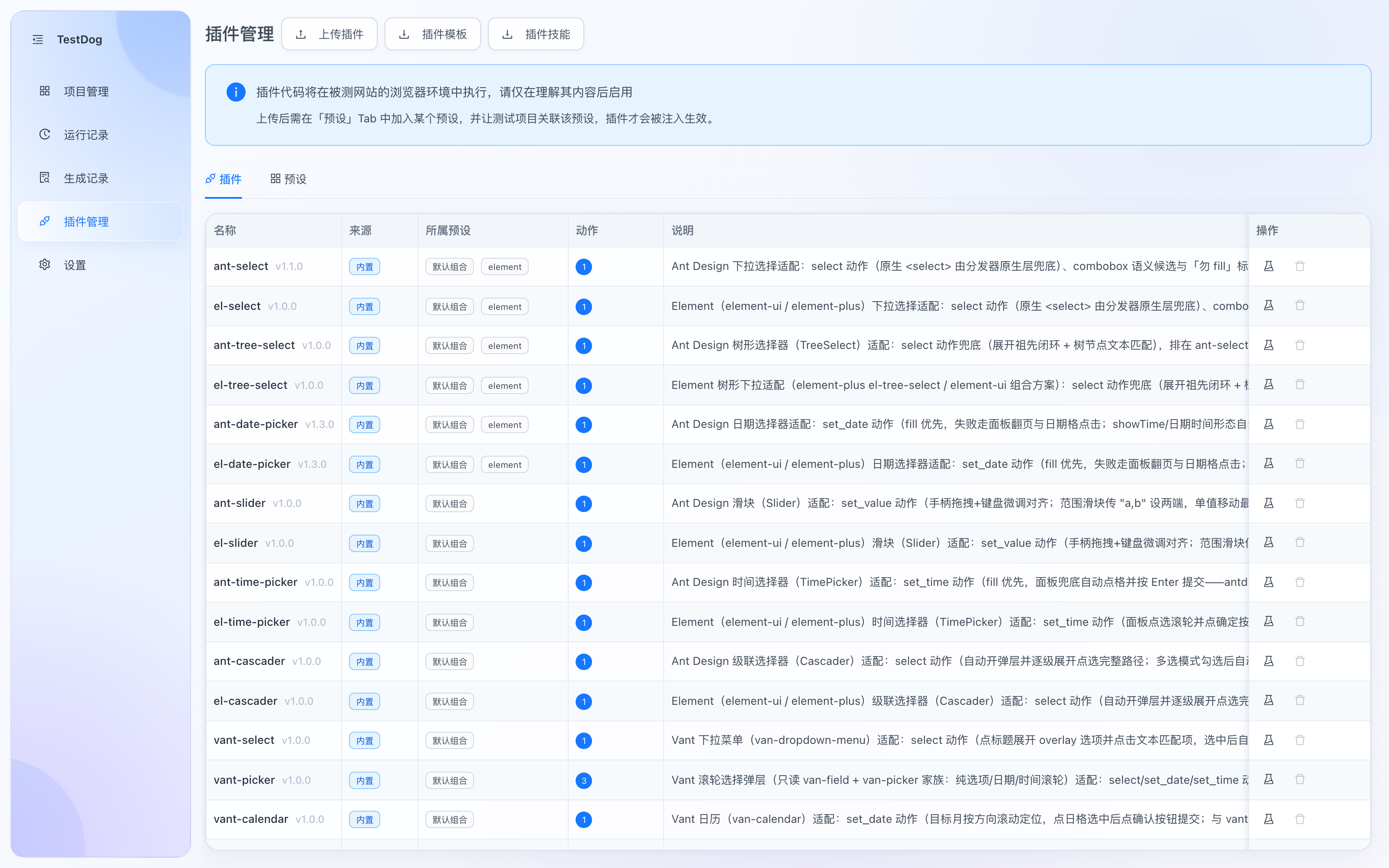Test the el-slider plugin with its flask icon
The width and height of the screenshot is (1389, 868).
[1268, 542]
